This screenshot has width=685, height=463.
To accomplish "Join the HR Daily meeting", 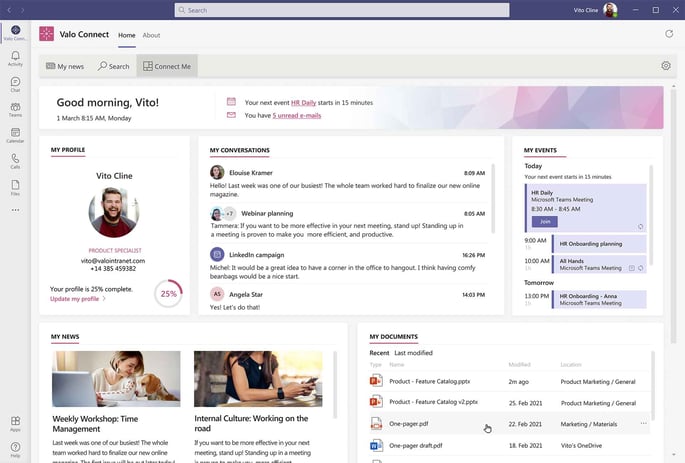I will coord(544,221).
